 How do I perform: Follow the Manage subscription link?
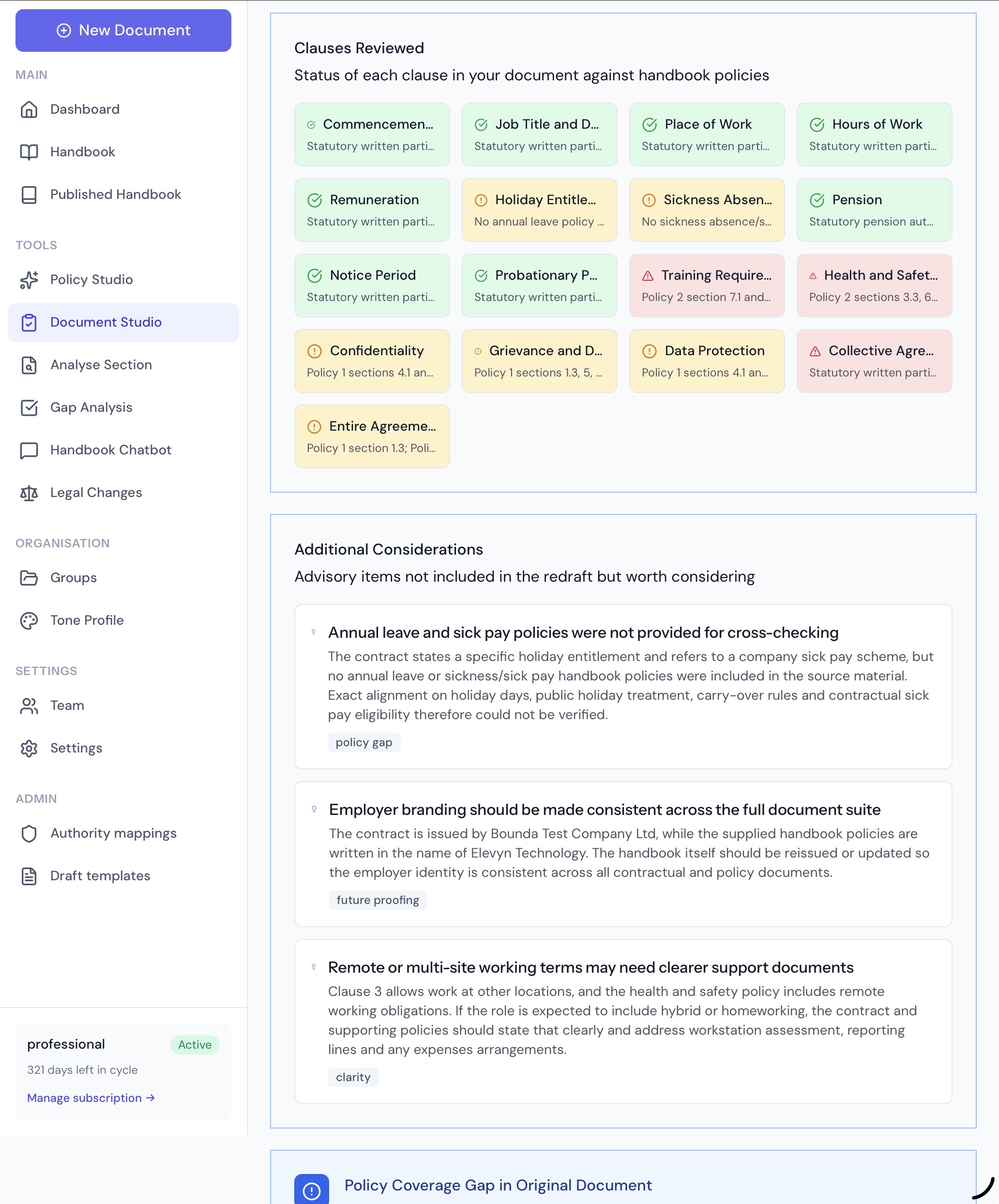pos(91,1098)
